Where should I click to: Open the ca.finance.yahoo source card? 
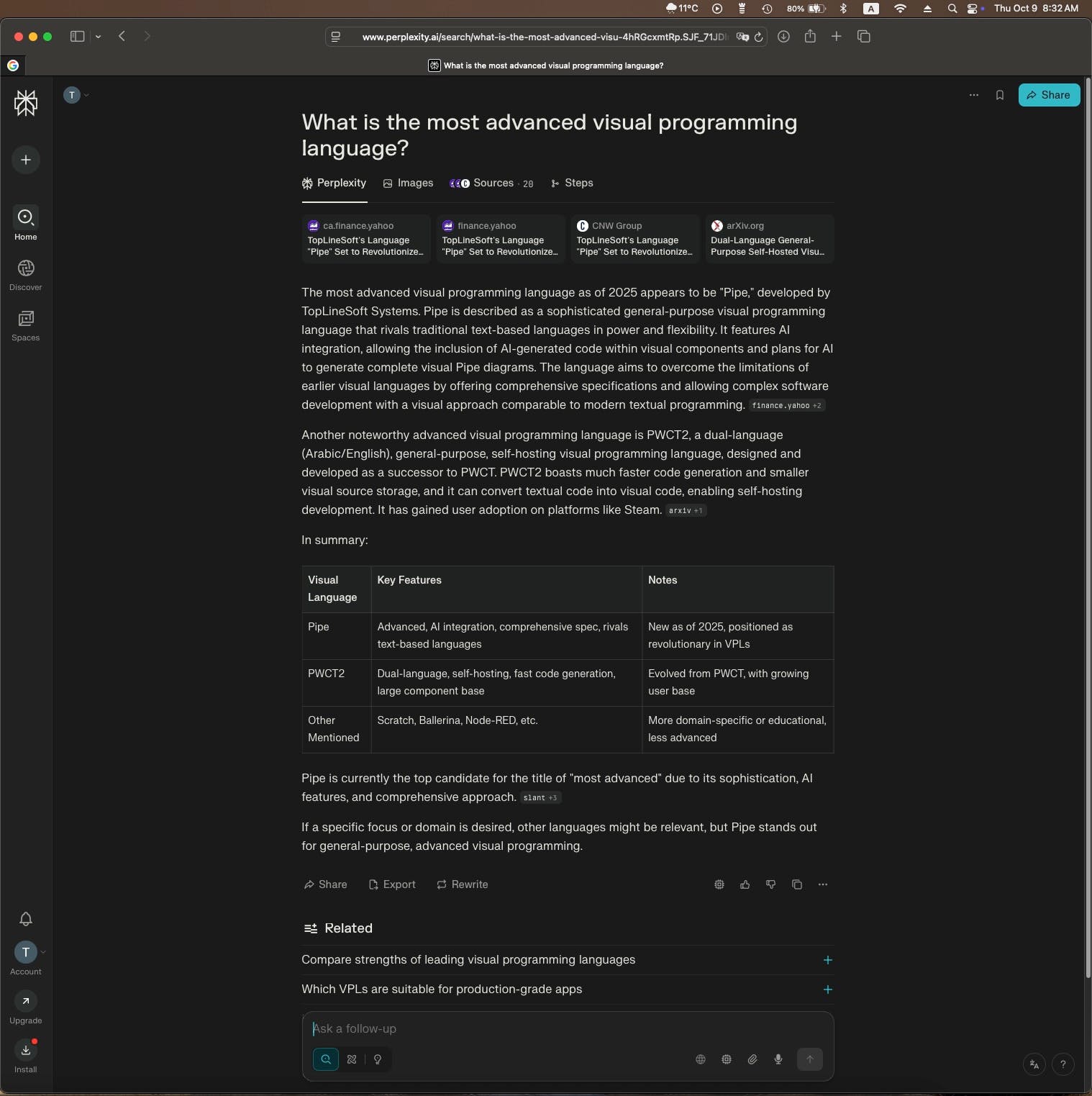coord(366,239)
